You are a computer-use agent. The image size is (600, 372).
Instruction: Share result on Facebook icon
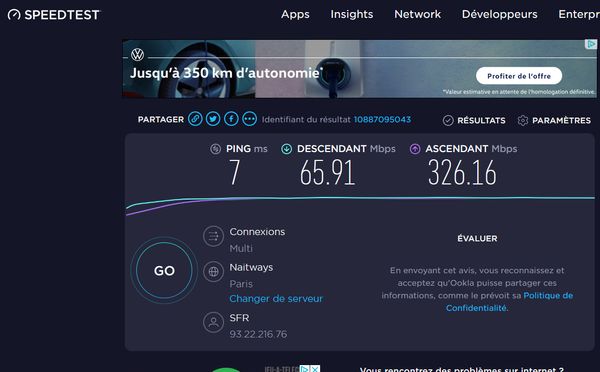[x=232, y=119]
